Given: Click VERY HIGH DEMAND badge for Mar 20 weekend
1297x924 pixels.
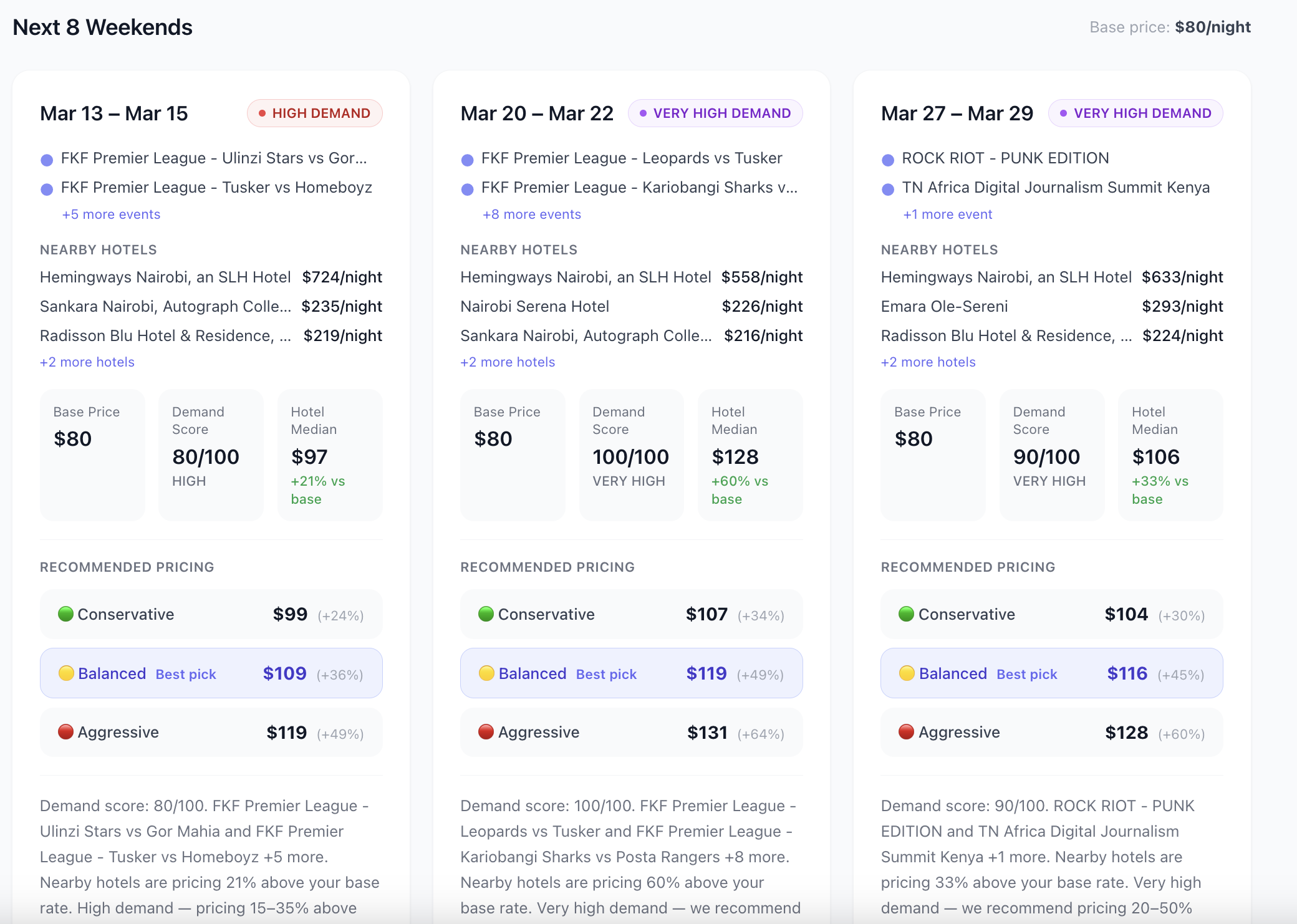Looking at the screenshot, I should (715, 113).
